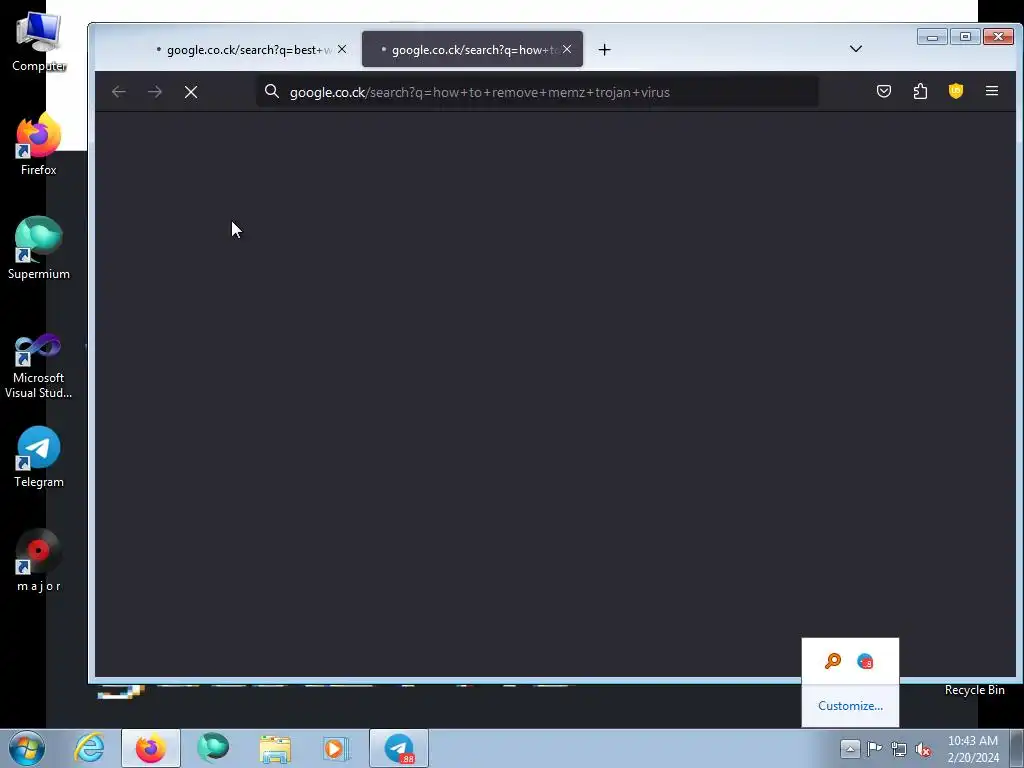Close the how+to search tab

[x=567, y=49]
